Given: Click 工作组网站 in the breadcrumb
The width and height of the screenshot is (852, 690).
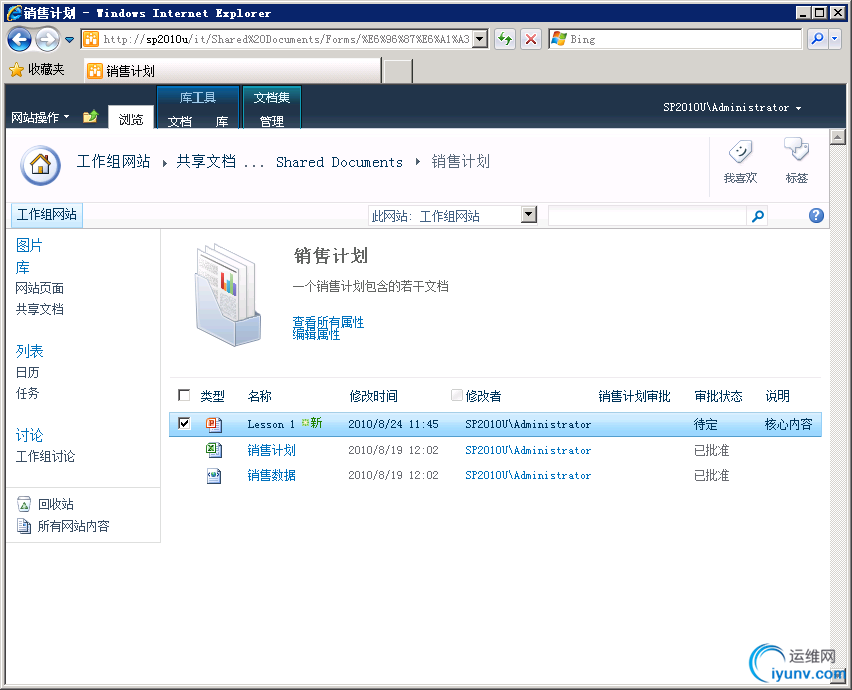Looking at the screenshot, I should tap(113, 161).
